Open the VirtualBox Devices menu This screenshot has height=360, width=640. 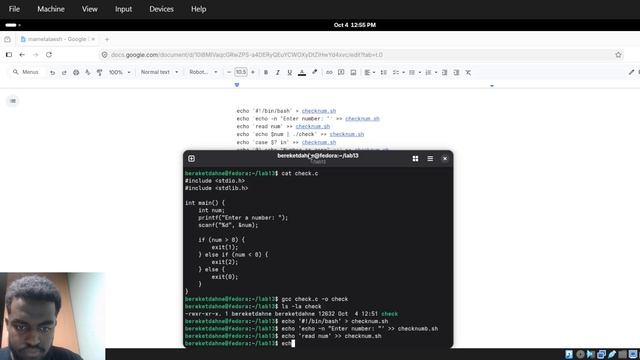click(161, 9)
